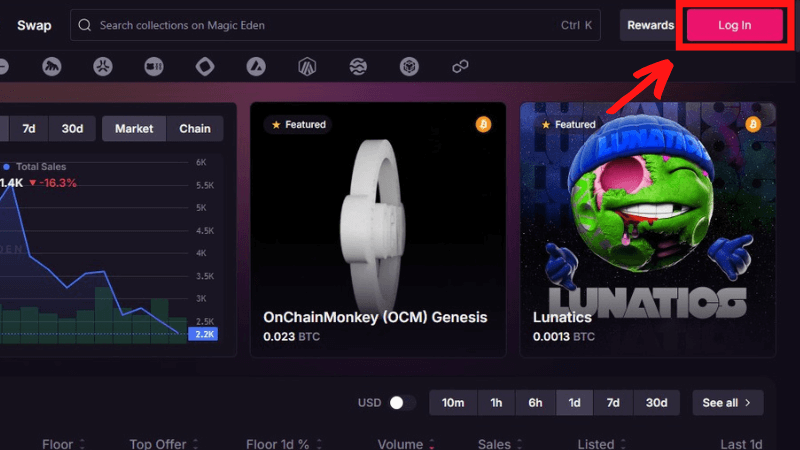Image resolution: width=800 pixels, height=450 pixels.
Task: Click the Lunatics collection title
Action: pos(562,317)
